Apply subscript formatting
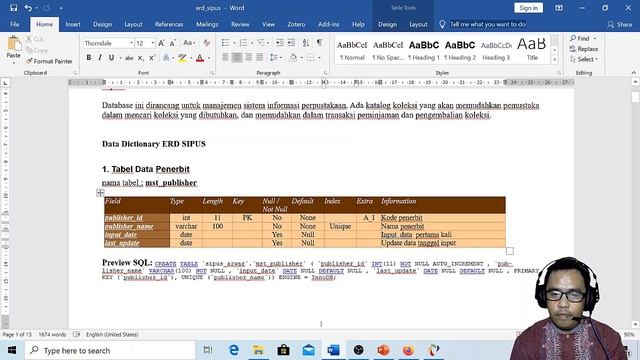This screenshot has width=640, height=360. pyautogui.click(x=140, y=58)
